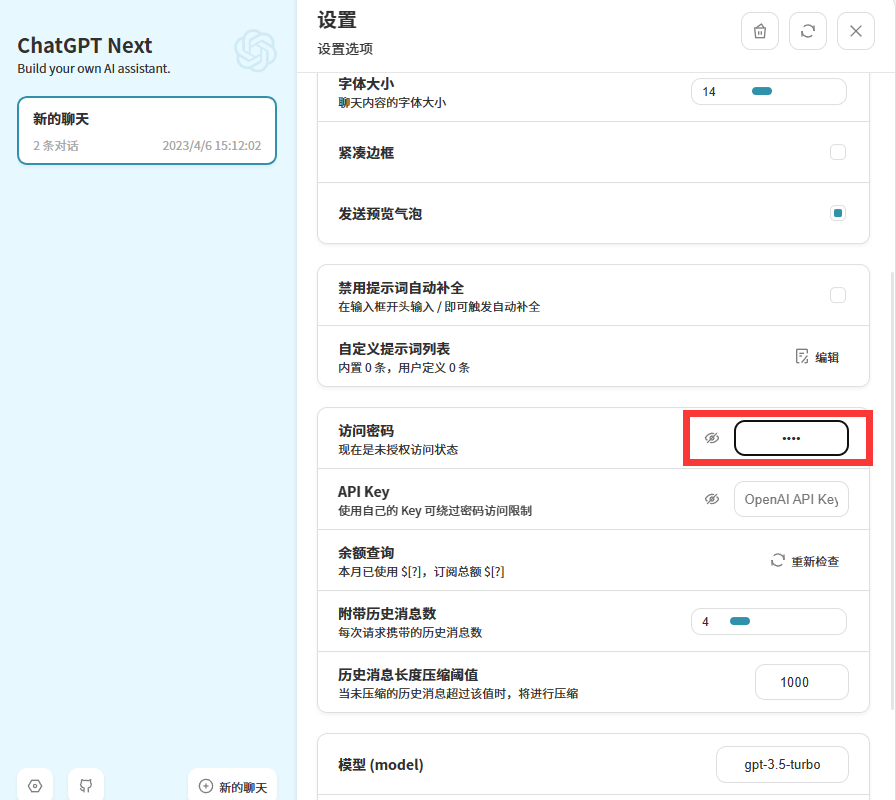The image size is (896, 800).
Task: Click the 使用自己的 Key description text
Action: [435, 510]
